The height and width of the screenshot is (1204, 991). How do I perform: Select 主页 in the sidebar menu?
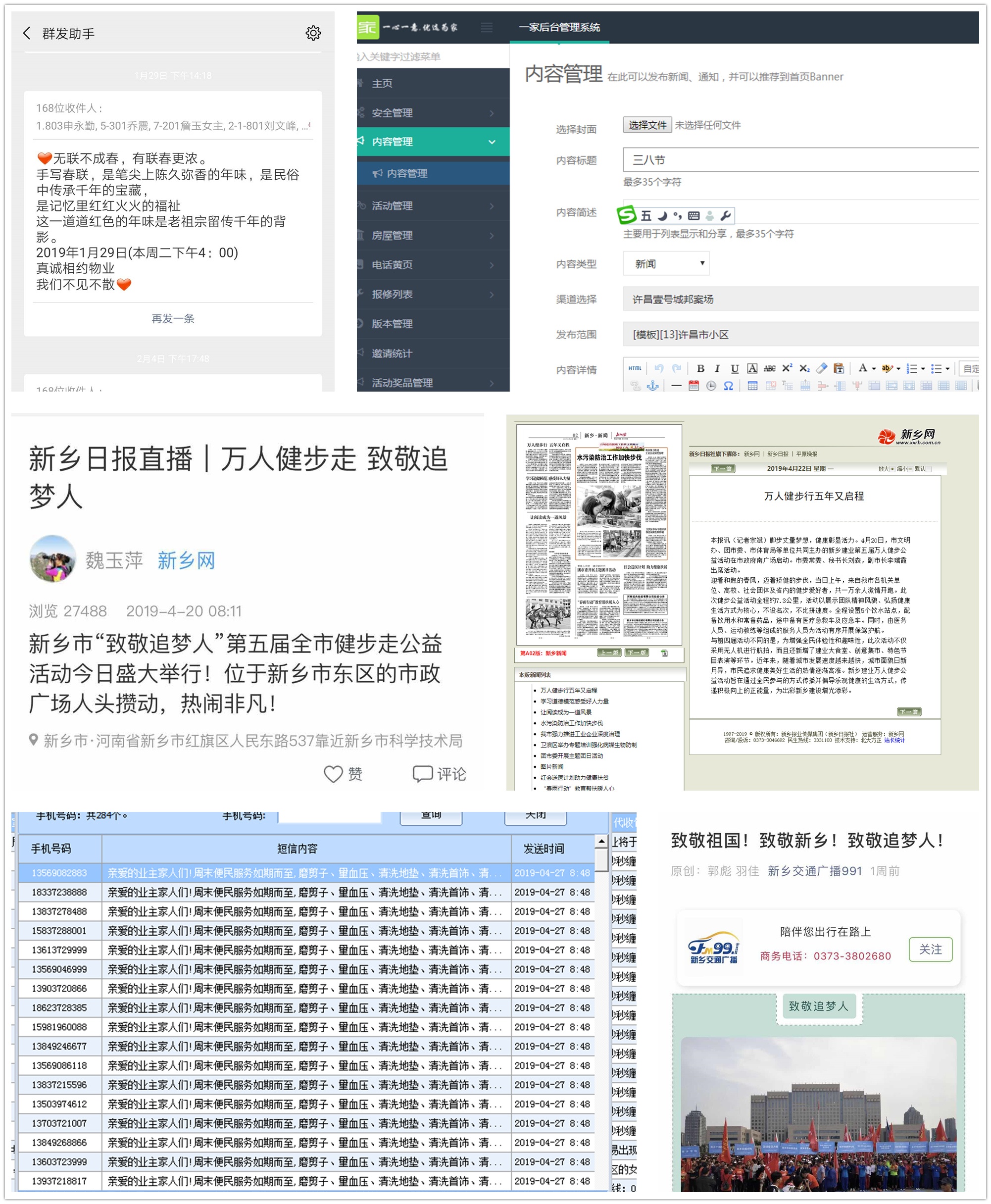tap(383, 83)
